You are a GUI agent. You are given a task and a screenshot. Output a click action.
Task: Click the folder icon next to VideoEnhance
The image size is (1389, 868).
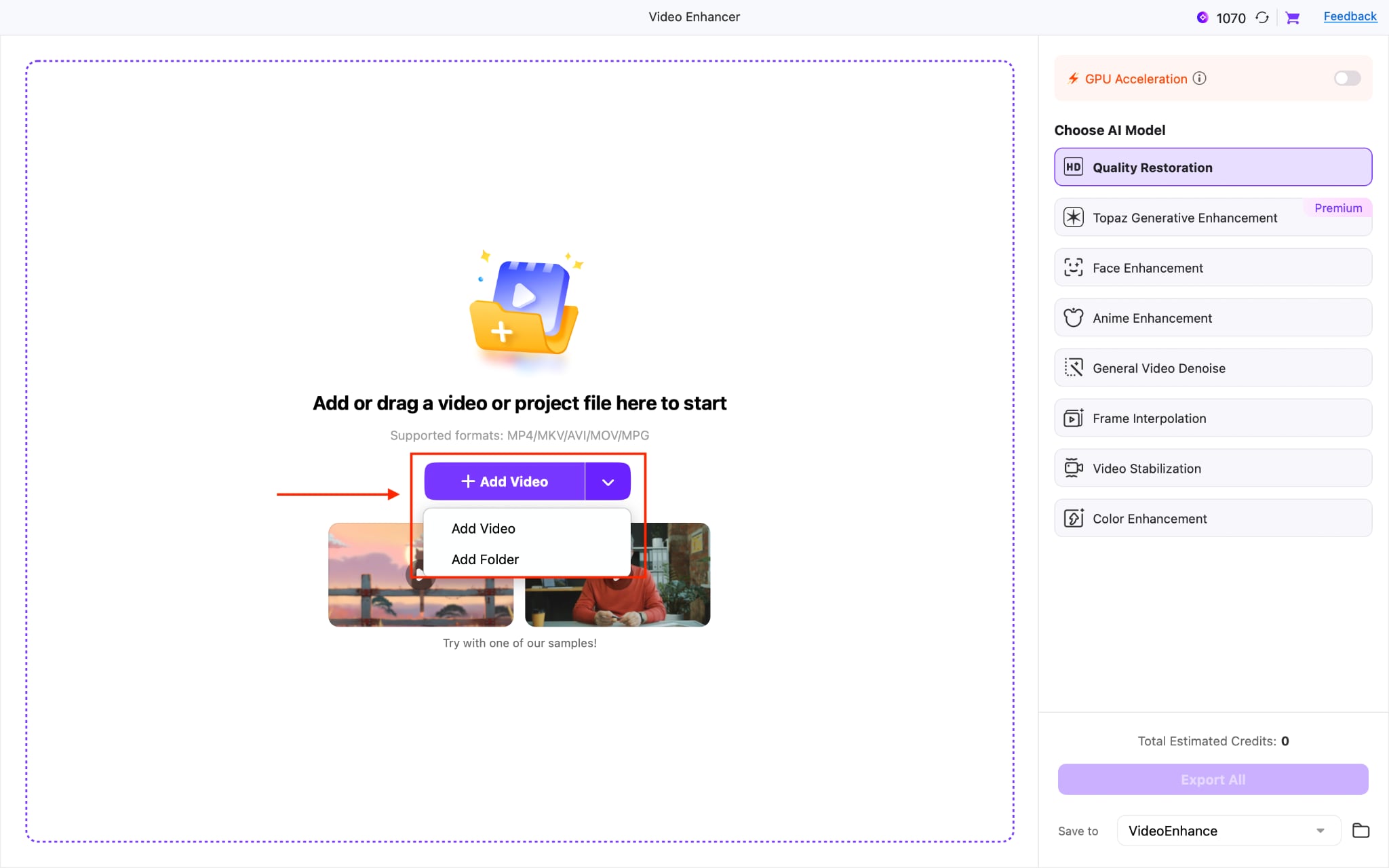(x=1361, y=831)
